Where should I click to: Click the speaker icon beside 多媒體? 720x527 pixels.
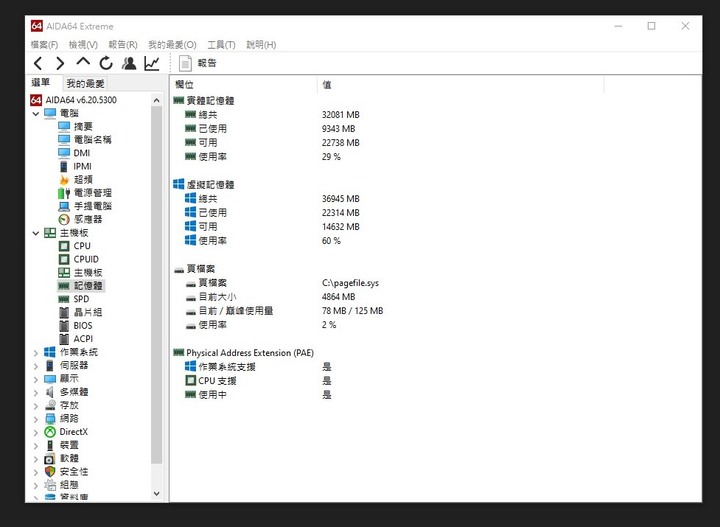click(x=50, y=392)
